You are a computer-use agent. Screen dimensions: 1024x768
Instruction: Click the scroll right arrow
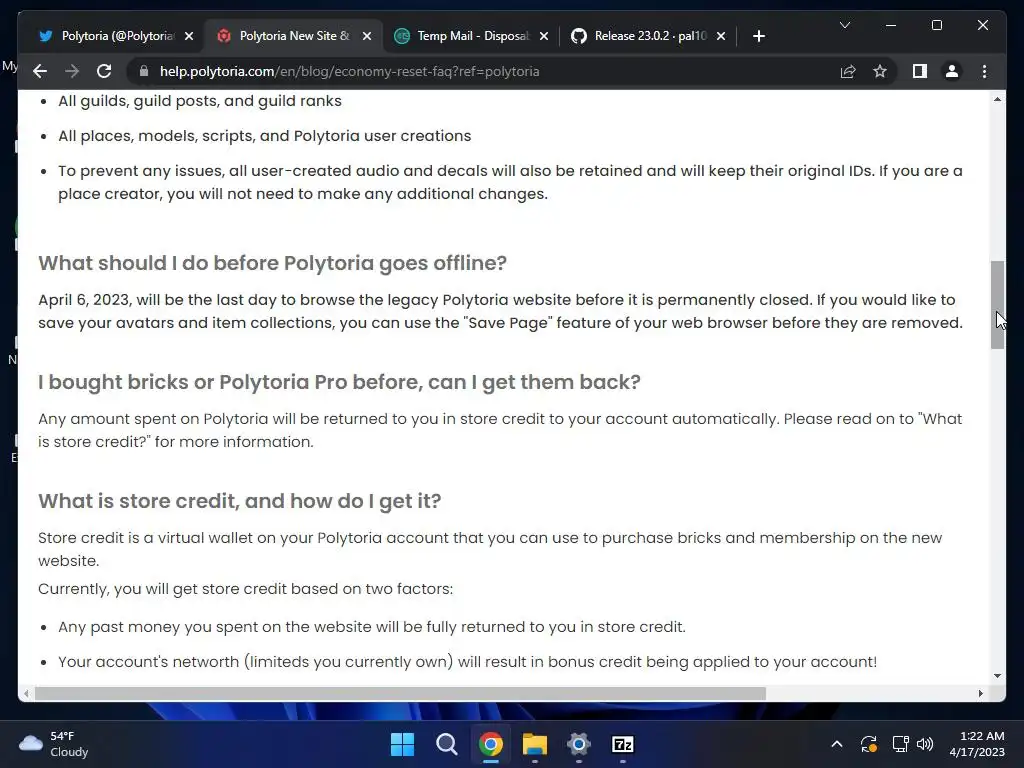[981, 693]
